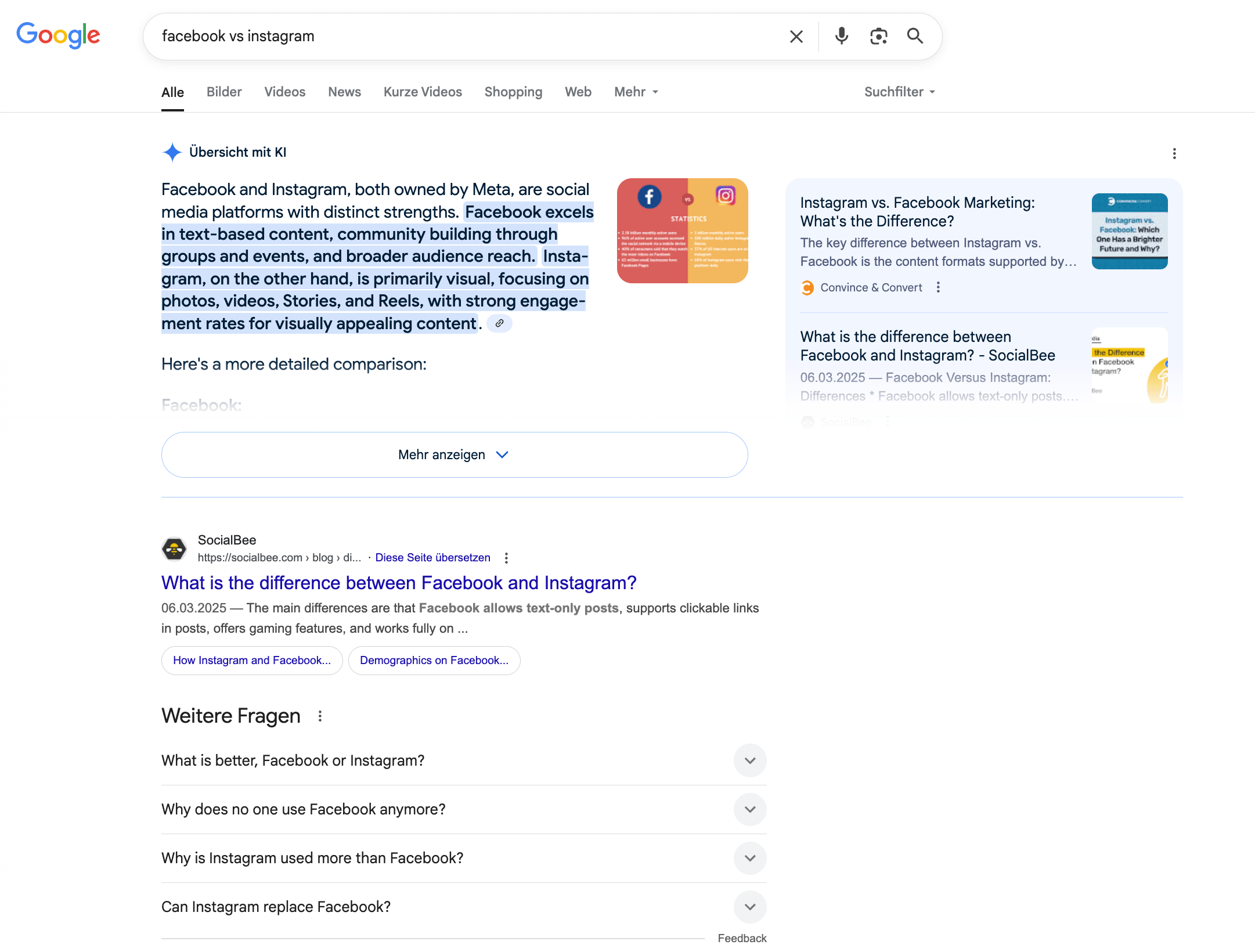
Task: Start voice search with the microphone icon
Action: click(841, 36)
